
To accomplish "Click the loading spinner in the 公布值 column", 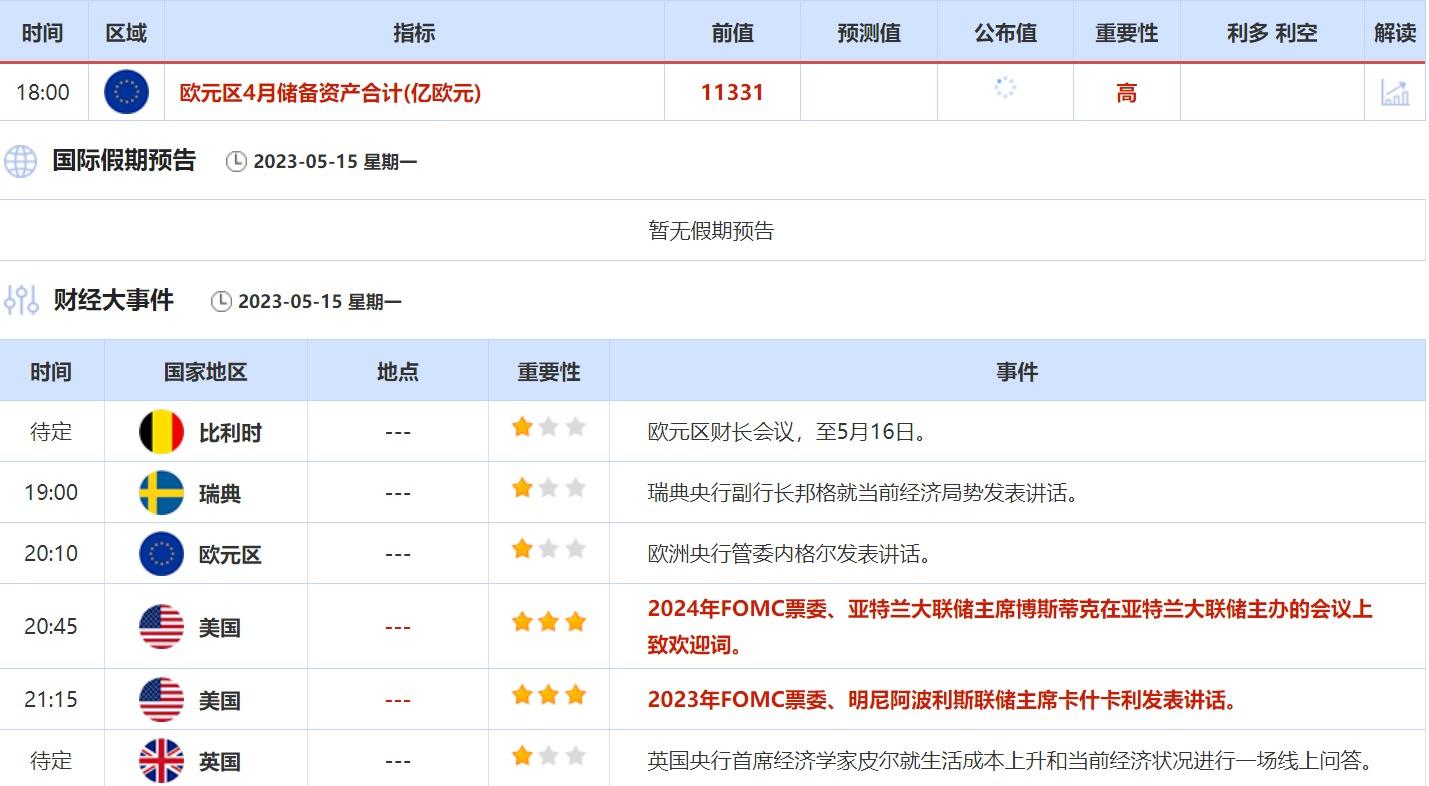I will [1005, 88].
